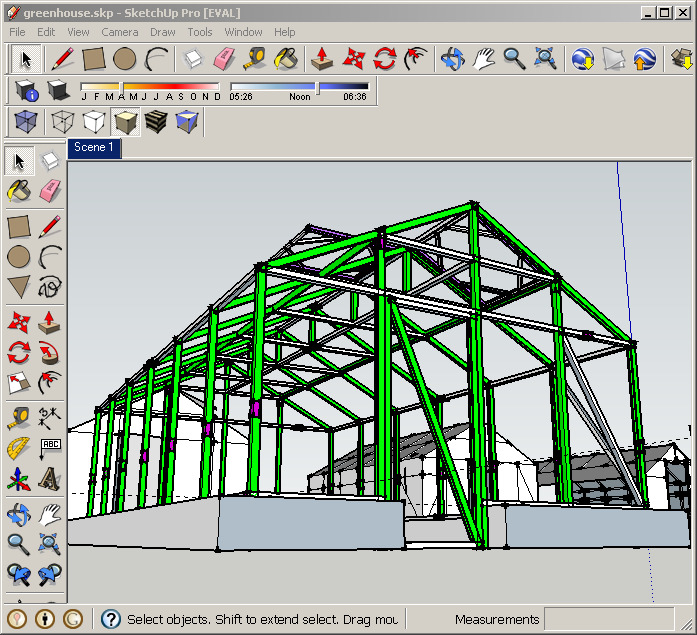697x635 pixels.
Task: Select the Polygon tool
Action: pos(19,289)
